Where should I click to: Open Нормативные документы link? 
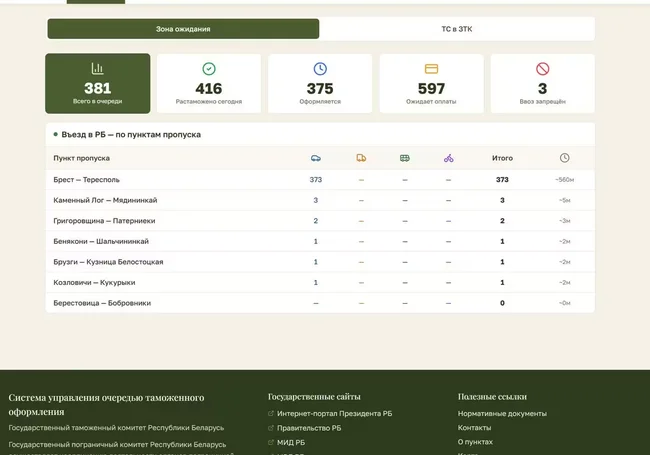502,414
